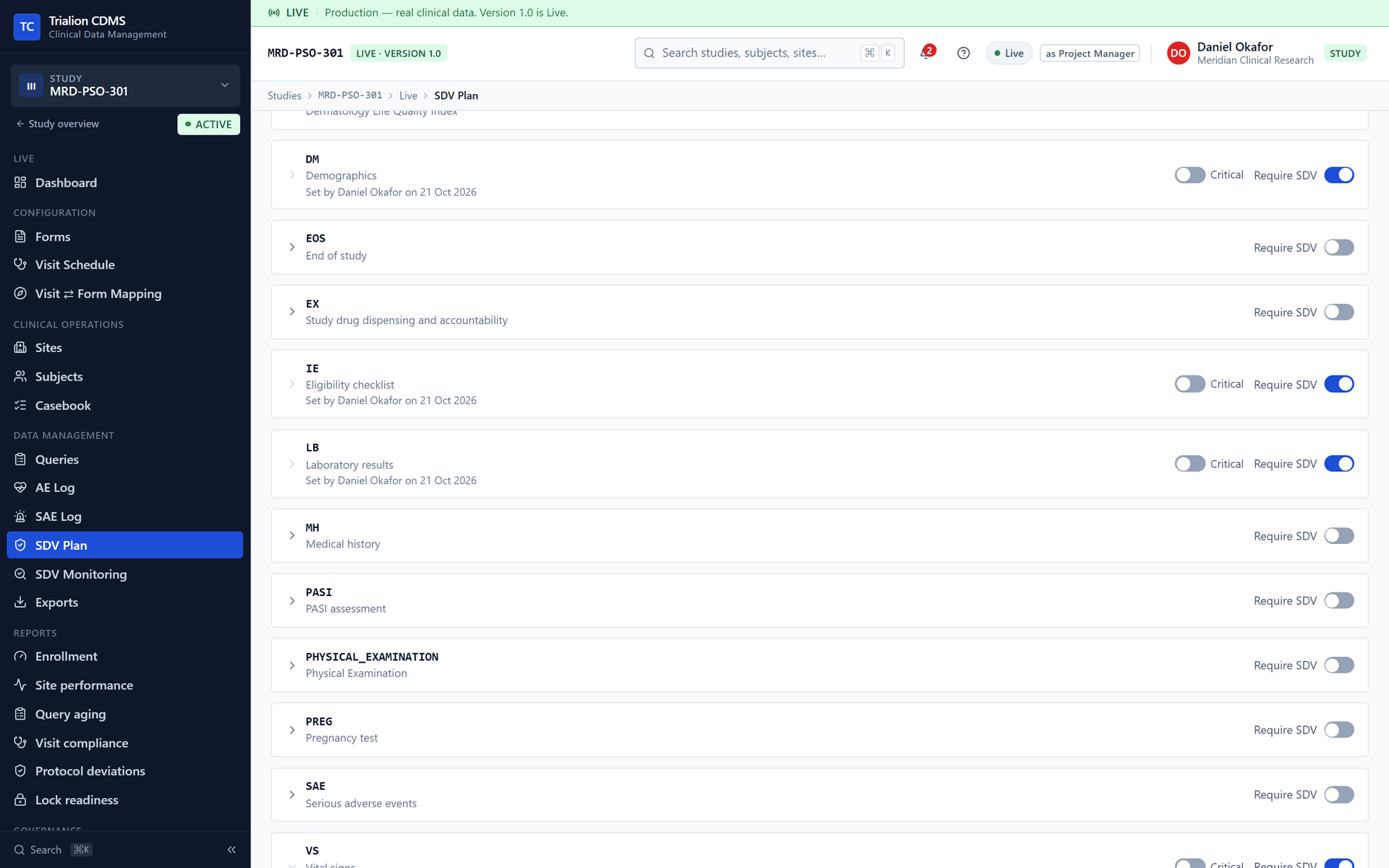This screenshot has height=868, width=1389.
Task: Click the Subjects people icon
Action: [20, 376]
